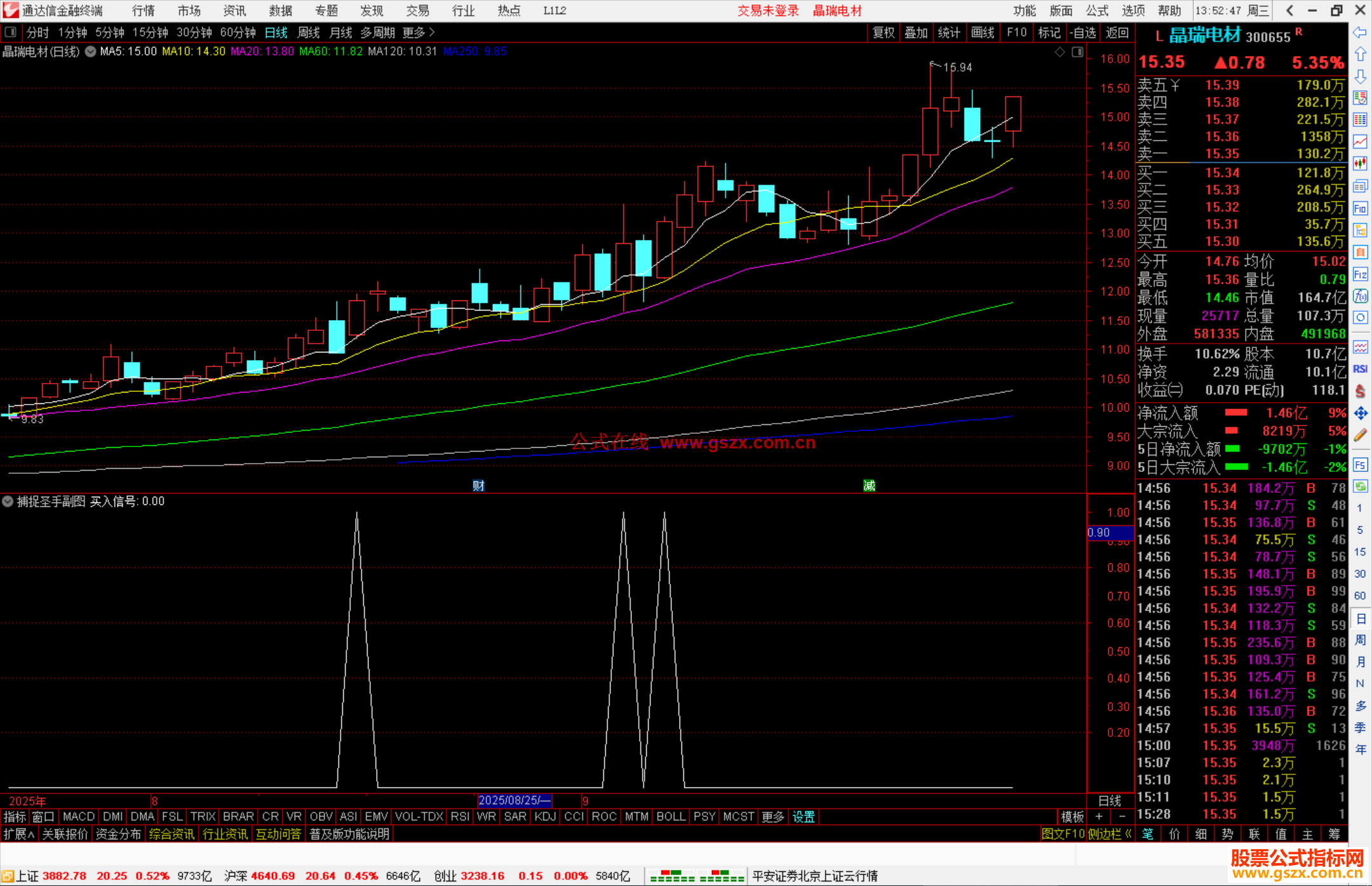Toggle the panel icon left of 分时
The width and height of the screenshot is (1372, 886).
10,32
